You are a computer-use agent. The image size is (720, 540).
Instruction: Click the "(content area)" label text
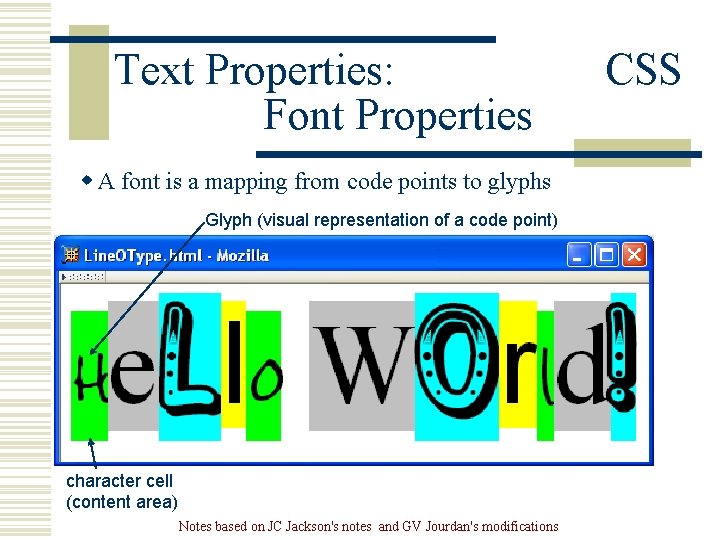[122, 502]
